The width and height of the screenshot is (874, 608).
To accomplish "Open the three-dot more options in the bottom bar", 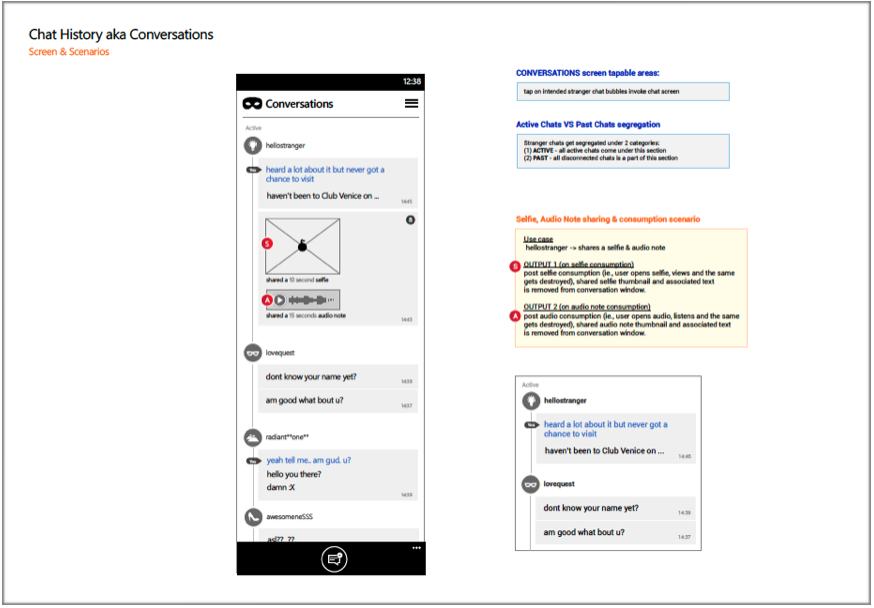I will (416, 548).
